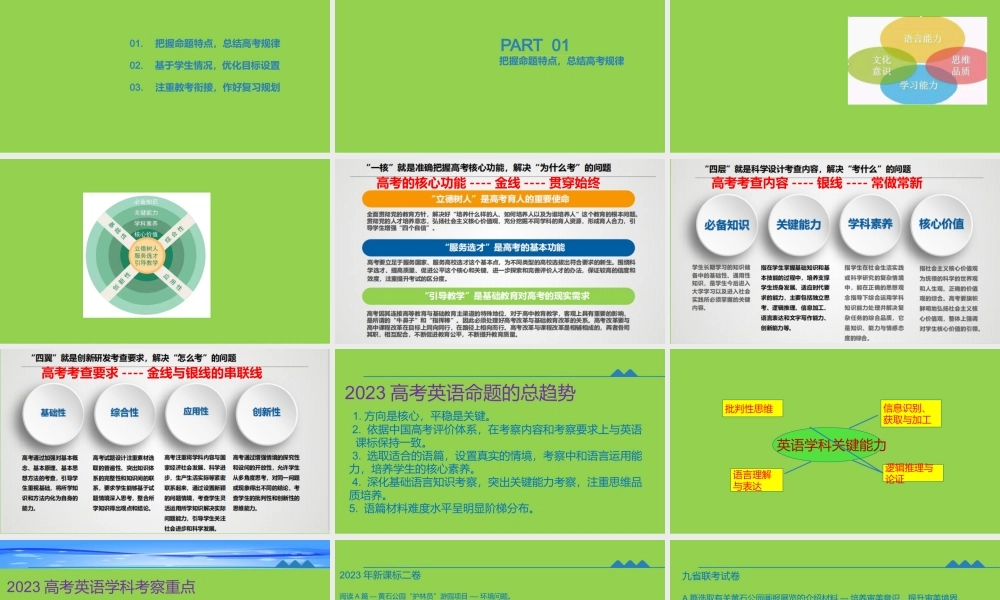Viewport: 1000px width, 600px height.
Task: Click the 必备知识 circle on the 四层 slide
Action: coord(726,225)
